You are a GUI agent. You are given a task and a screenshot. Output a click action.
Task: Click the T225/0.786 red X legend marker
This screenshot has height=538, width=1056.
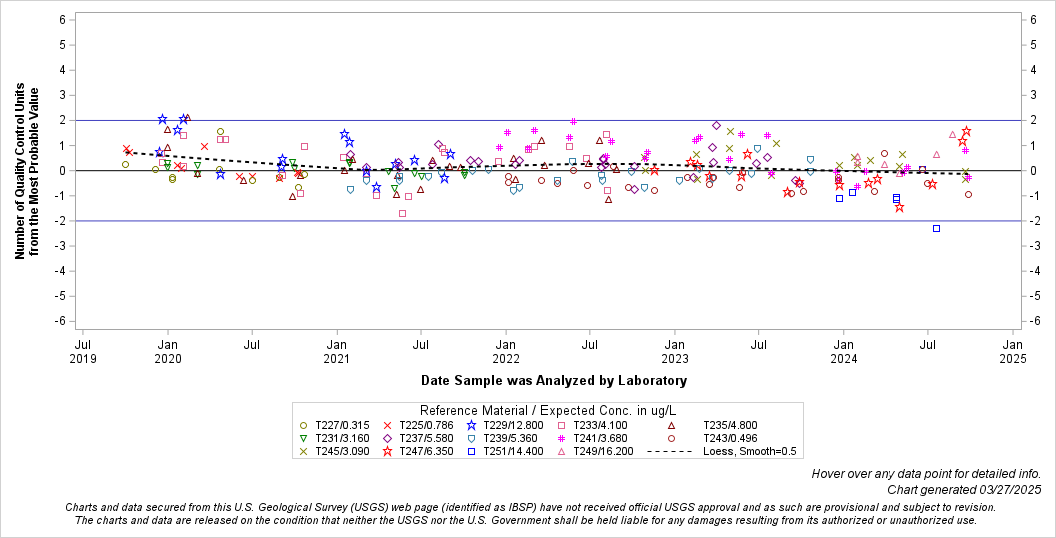pyautogui.click(x=387, y=426)
